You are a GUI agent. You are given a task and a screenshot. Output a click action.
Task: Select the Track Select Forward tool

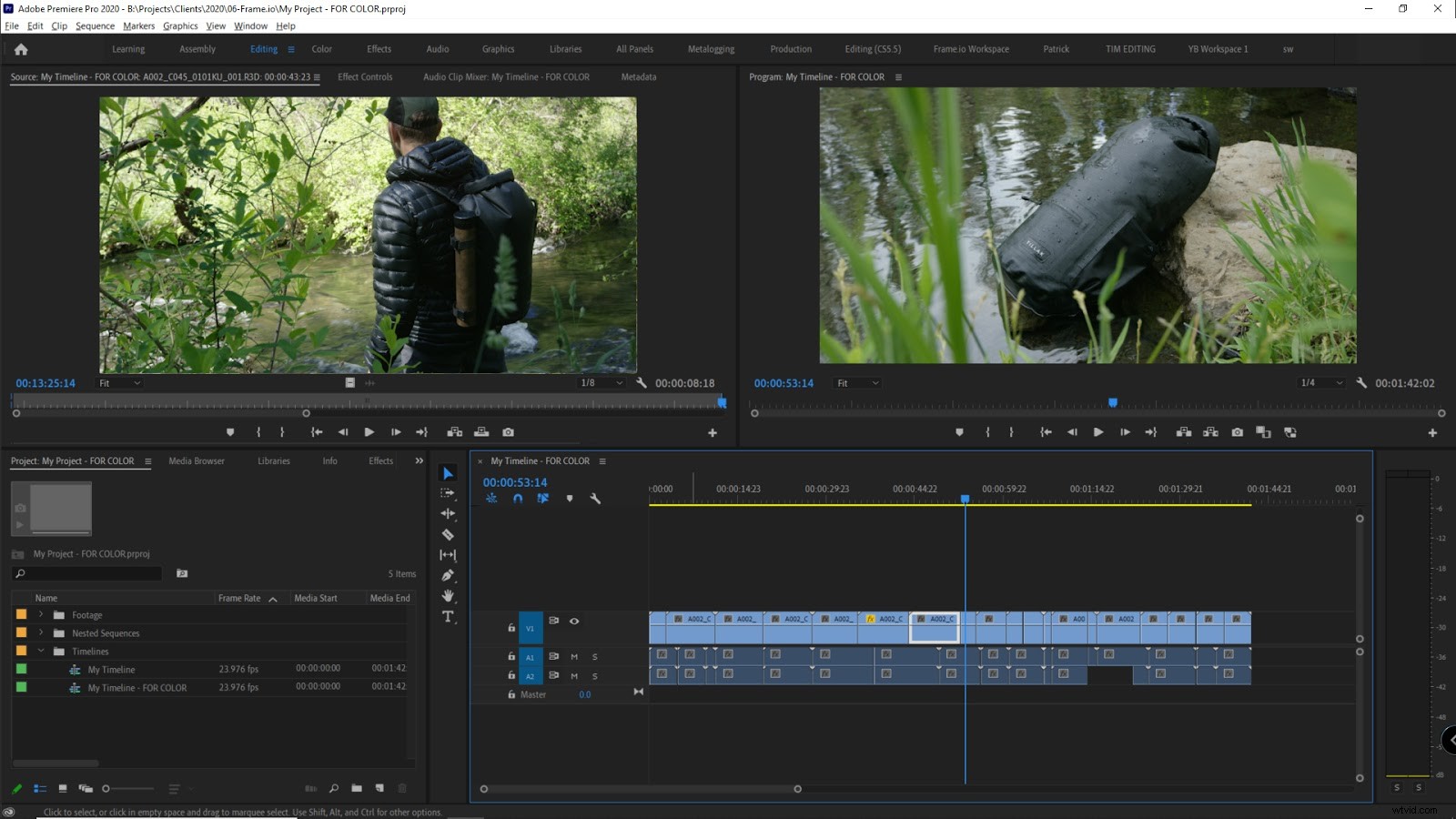[448, 493]
